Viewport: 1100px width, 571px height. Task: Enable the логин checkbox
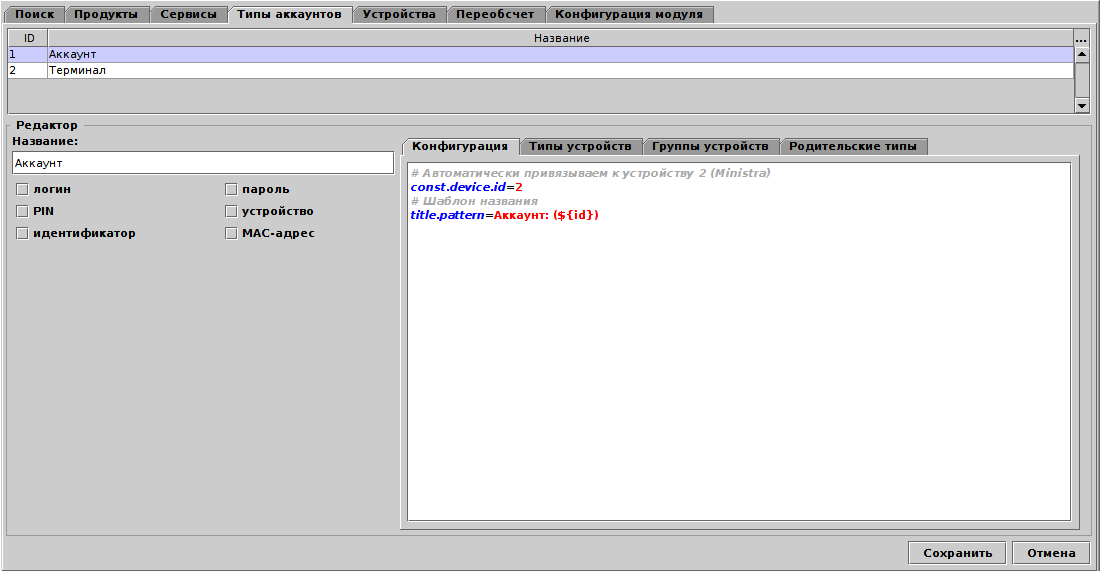click(x=21, y=189)
